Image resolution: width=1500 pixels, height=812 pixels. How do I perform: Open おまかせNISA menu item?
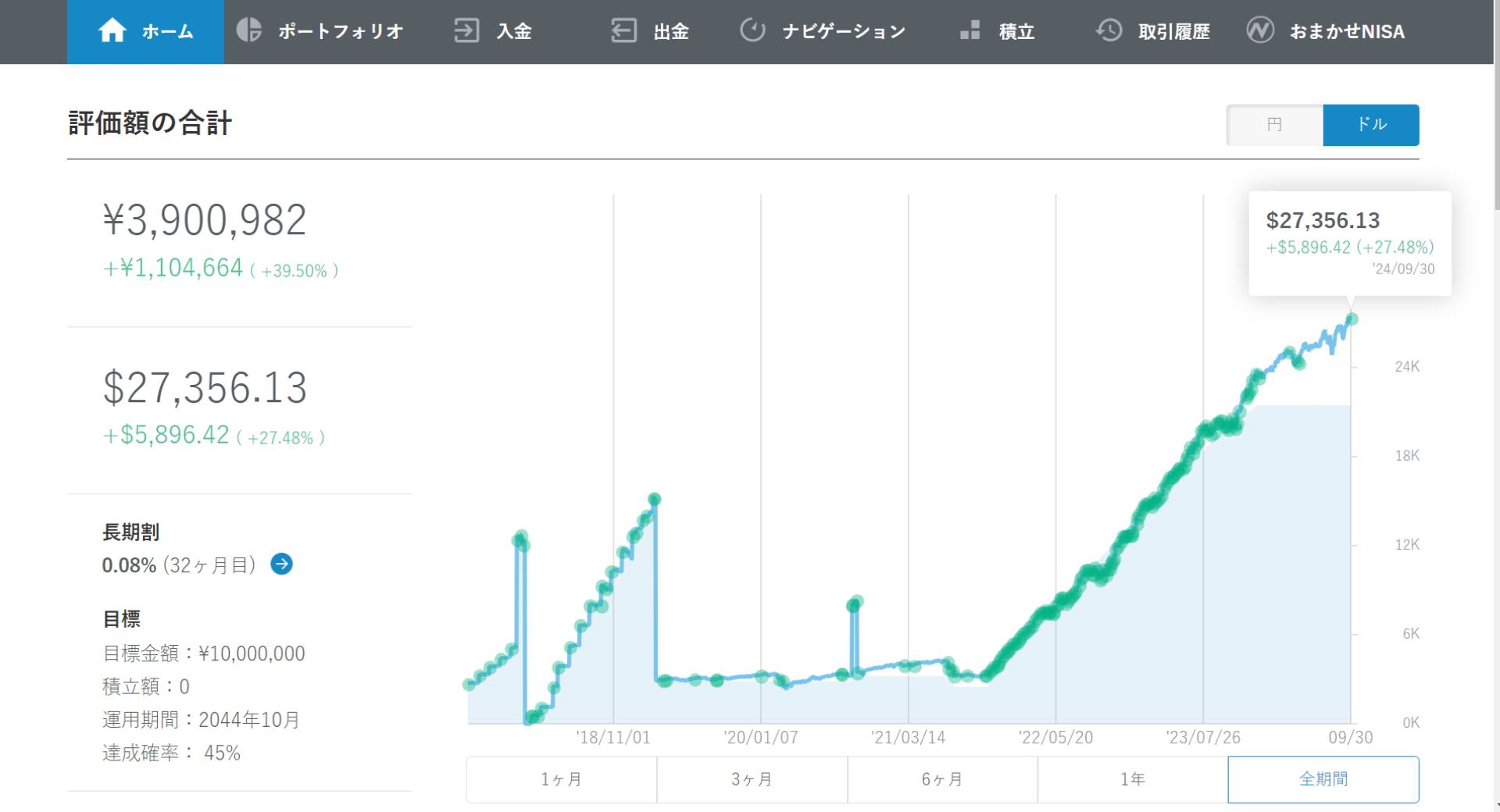click(1326, 32)
